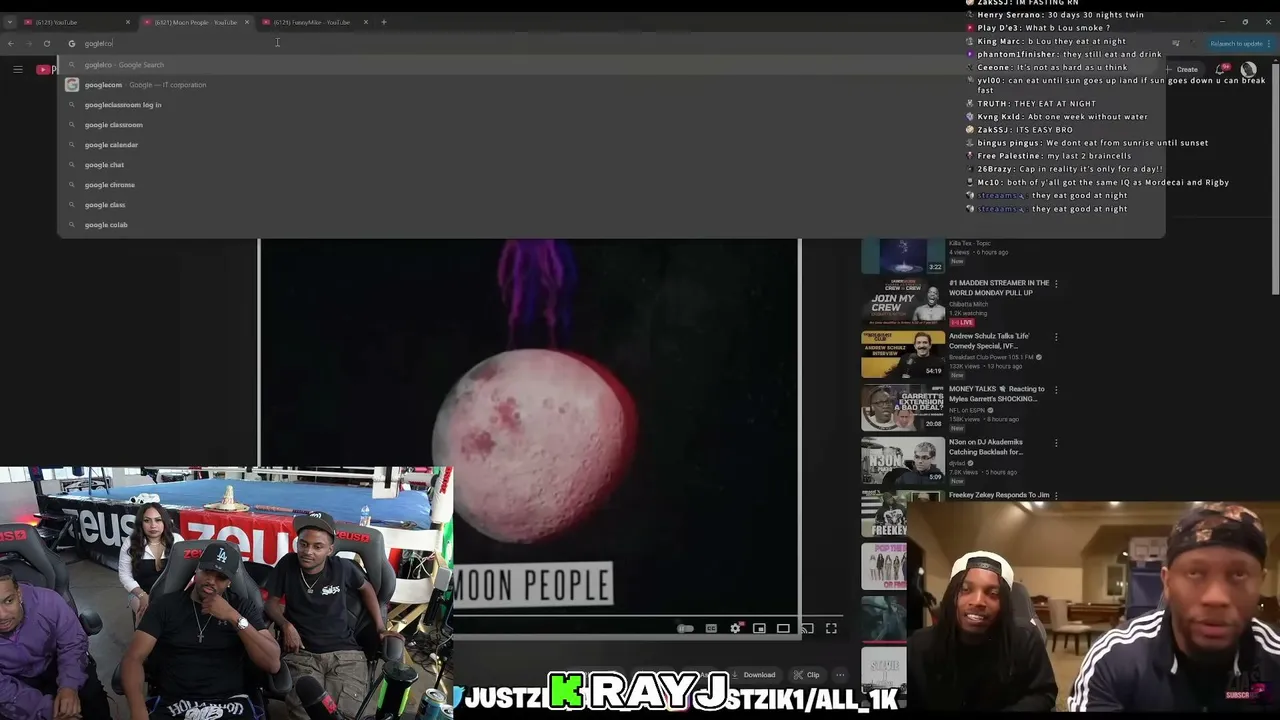Image resolution: width=1280 pixels, height=720 pixels.
Task: Switch to the FunnyMike - YouTube tab
Action: point(314,22)
